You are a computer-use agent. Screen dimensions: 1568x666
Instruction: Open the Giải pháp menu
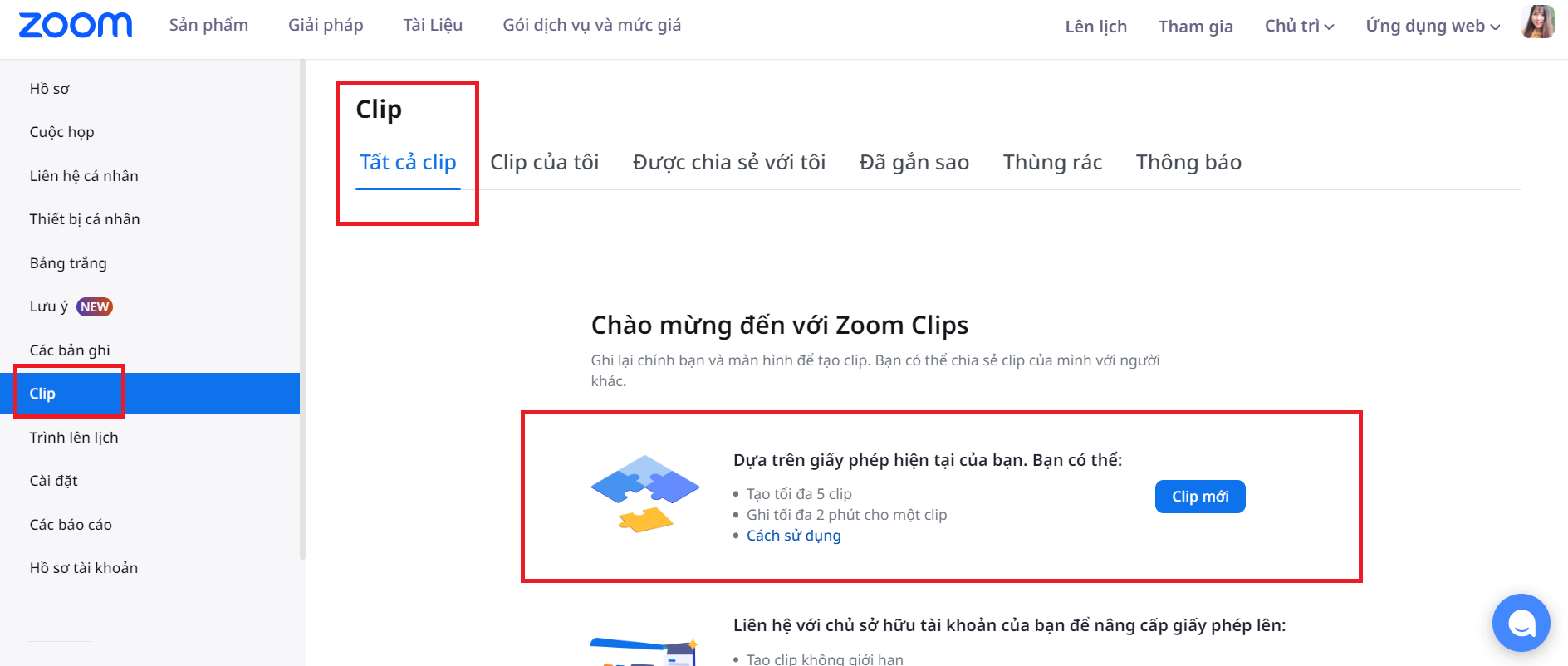(326, 25)
